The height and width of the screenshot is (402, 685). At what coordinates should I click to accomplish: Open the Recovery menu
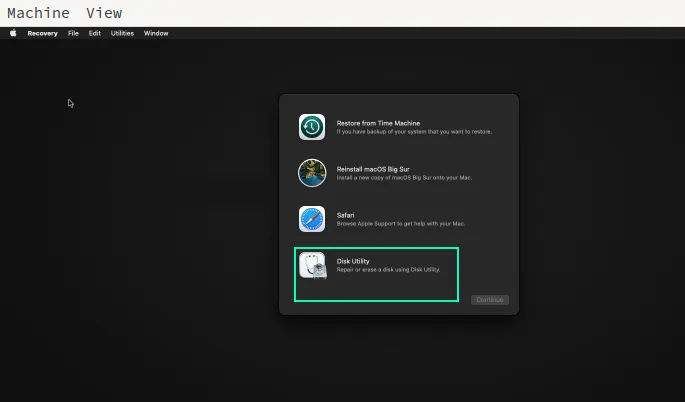42,33
